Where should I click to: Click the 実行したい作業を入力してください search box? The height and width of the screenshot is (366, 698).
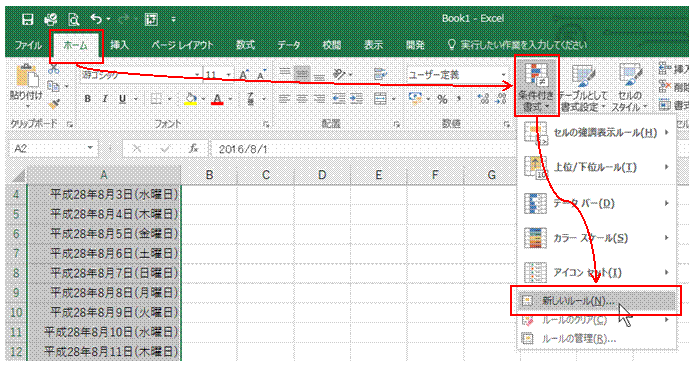[x=516, y=45]
